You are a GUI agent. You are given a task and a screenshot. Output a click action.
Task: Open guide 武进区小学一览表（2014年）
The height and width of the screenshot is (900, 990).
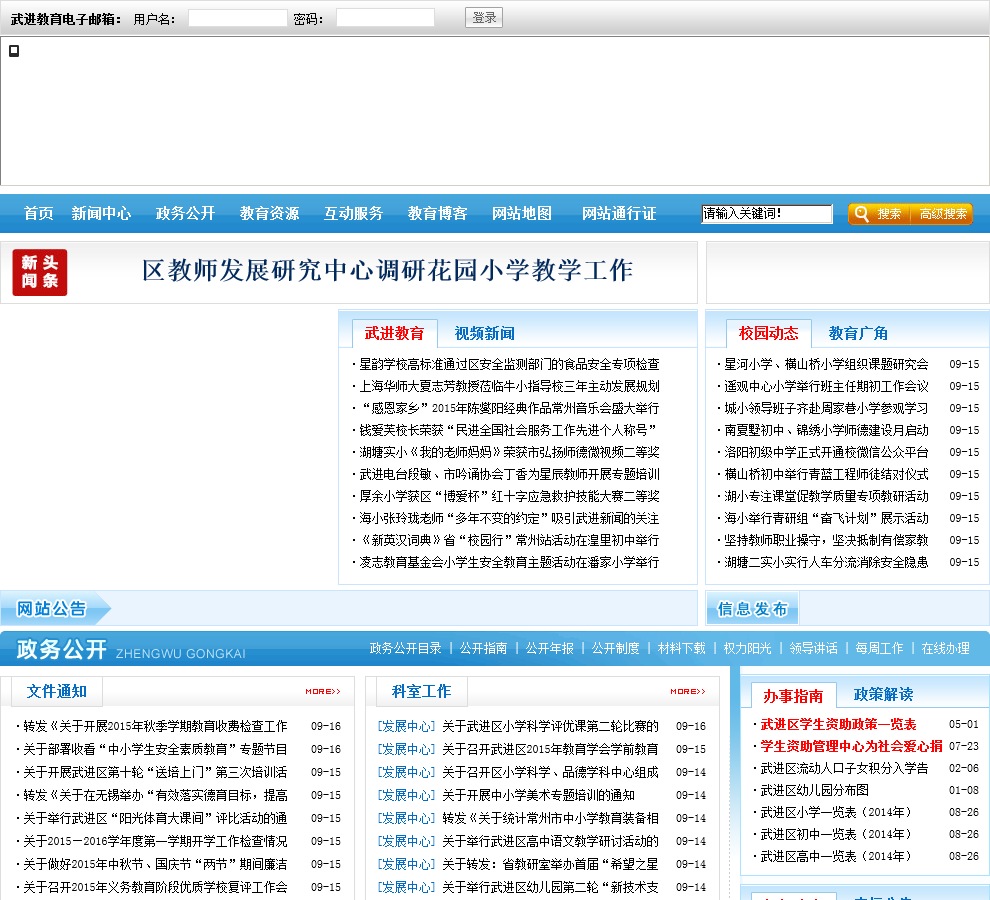pyautogui.click(x=835, y=812)
